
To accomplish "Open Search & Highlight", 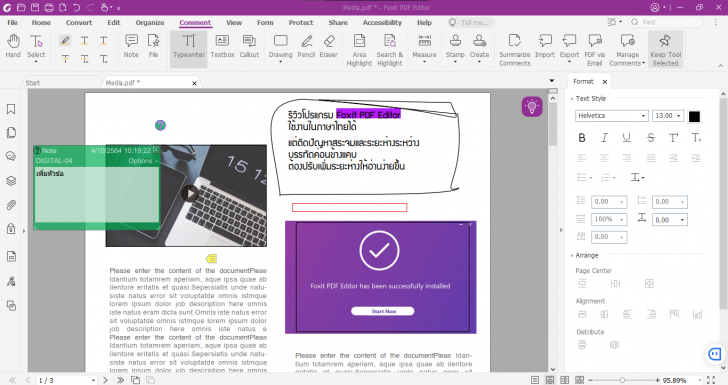I will (x=390, y=50).
